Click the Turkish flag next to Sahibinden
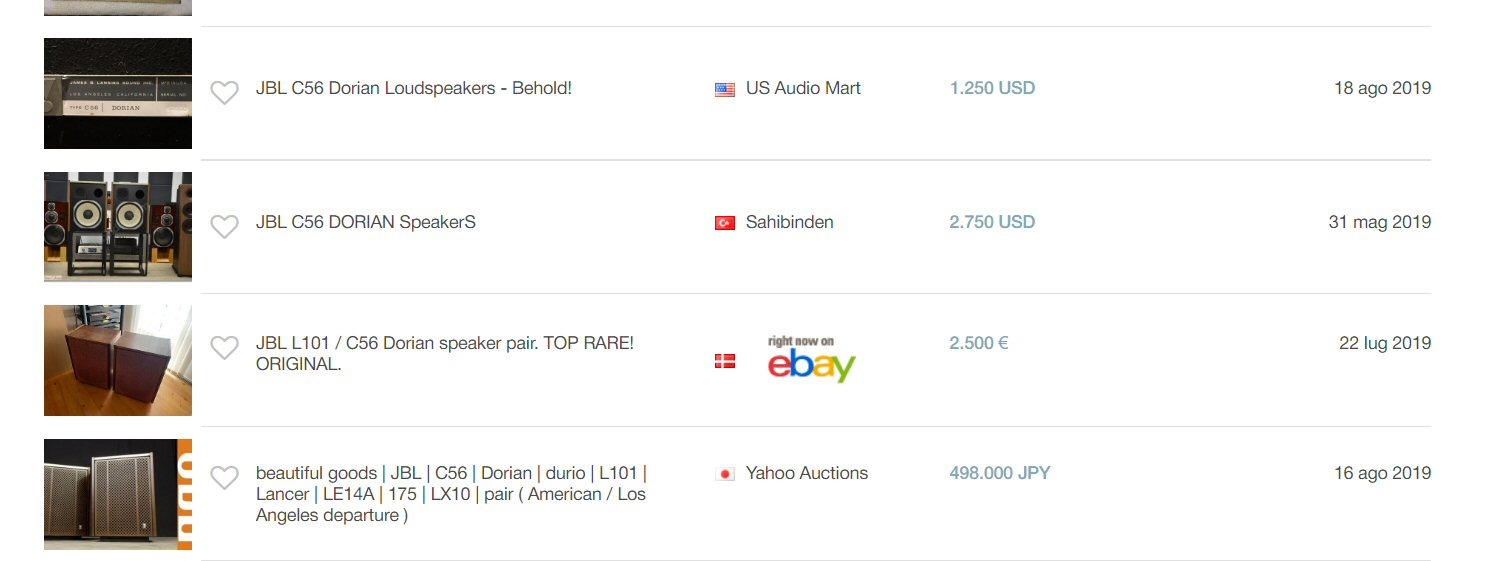This screenshot has width=1490, height=561. pyautogui.click(x=725, y=223)
